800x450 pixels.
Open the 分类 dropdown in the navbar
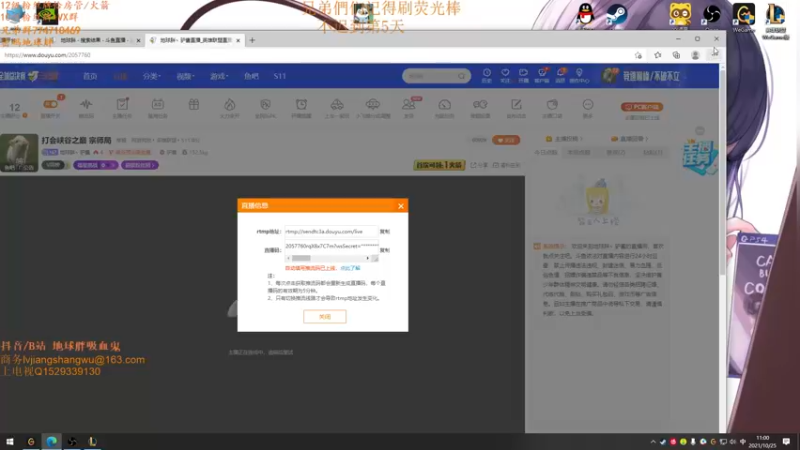[x=152, y=76]
